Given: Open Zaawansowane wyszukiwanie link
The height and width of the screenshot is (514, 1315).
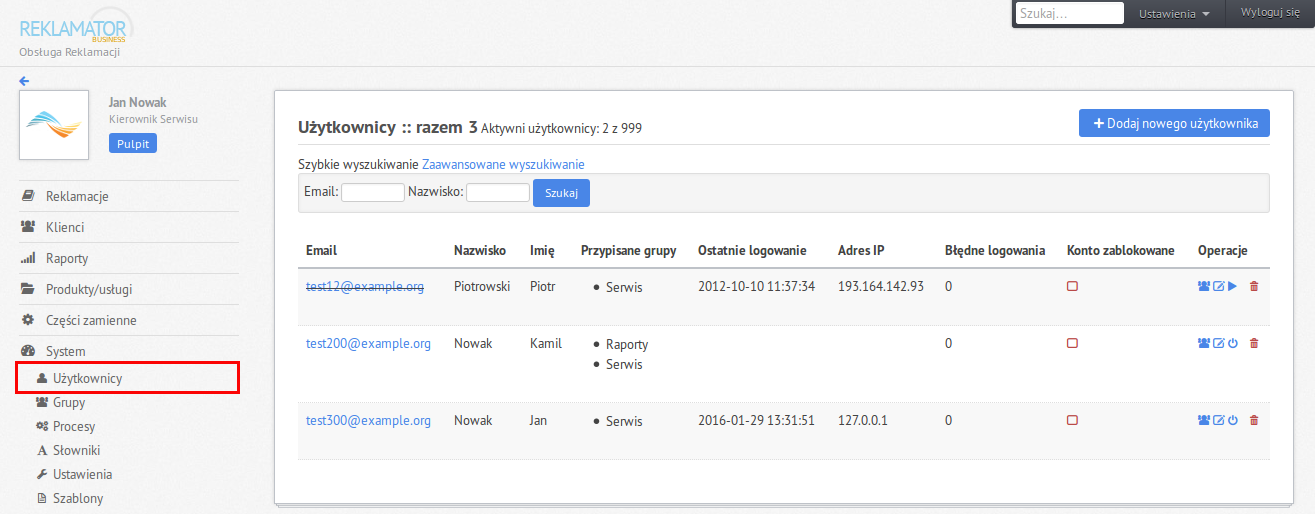Looking at the screenshot, I should coord(503,164).
